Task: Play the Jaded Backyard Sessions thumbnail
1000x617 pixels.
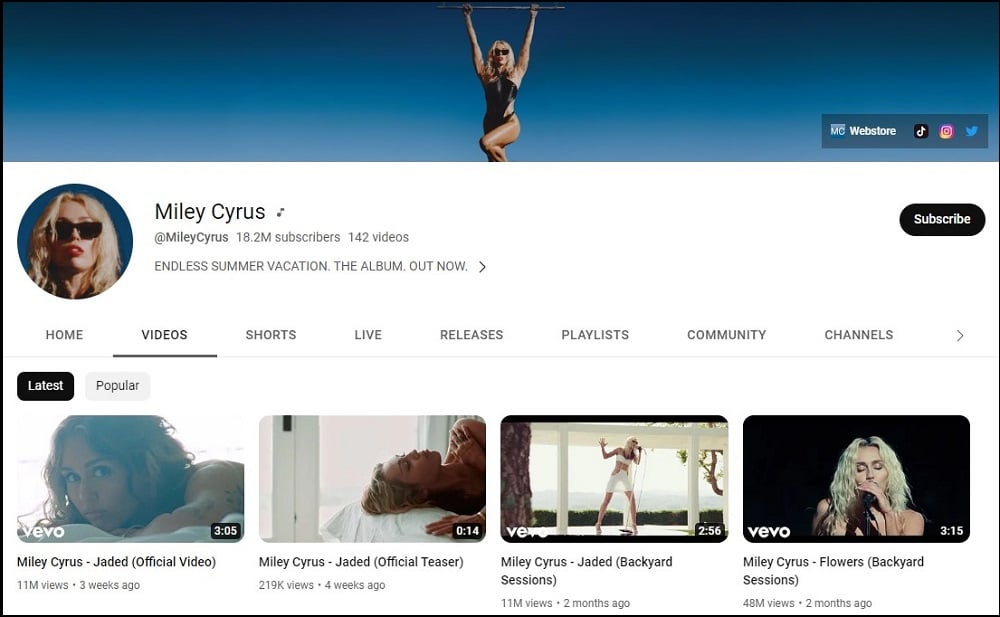Action: click(x=614, y=479)
